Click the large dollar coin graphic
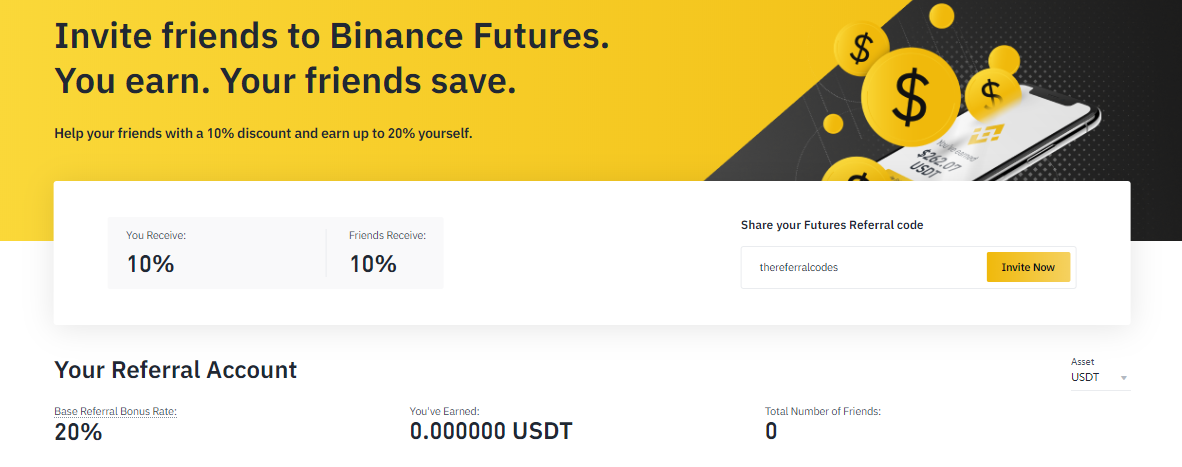 pyautogui.click(x=911, y=97)
